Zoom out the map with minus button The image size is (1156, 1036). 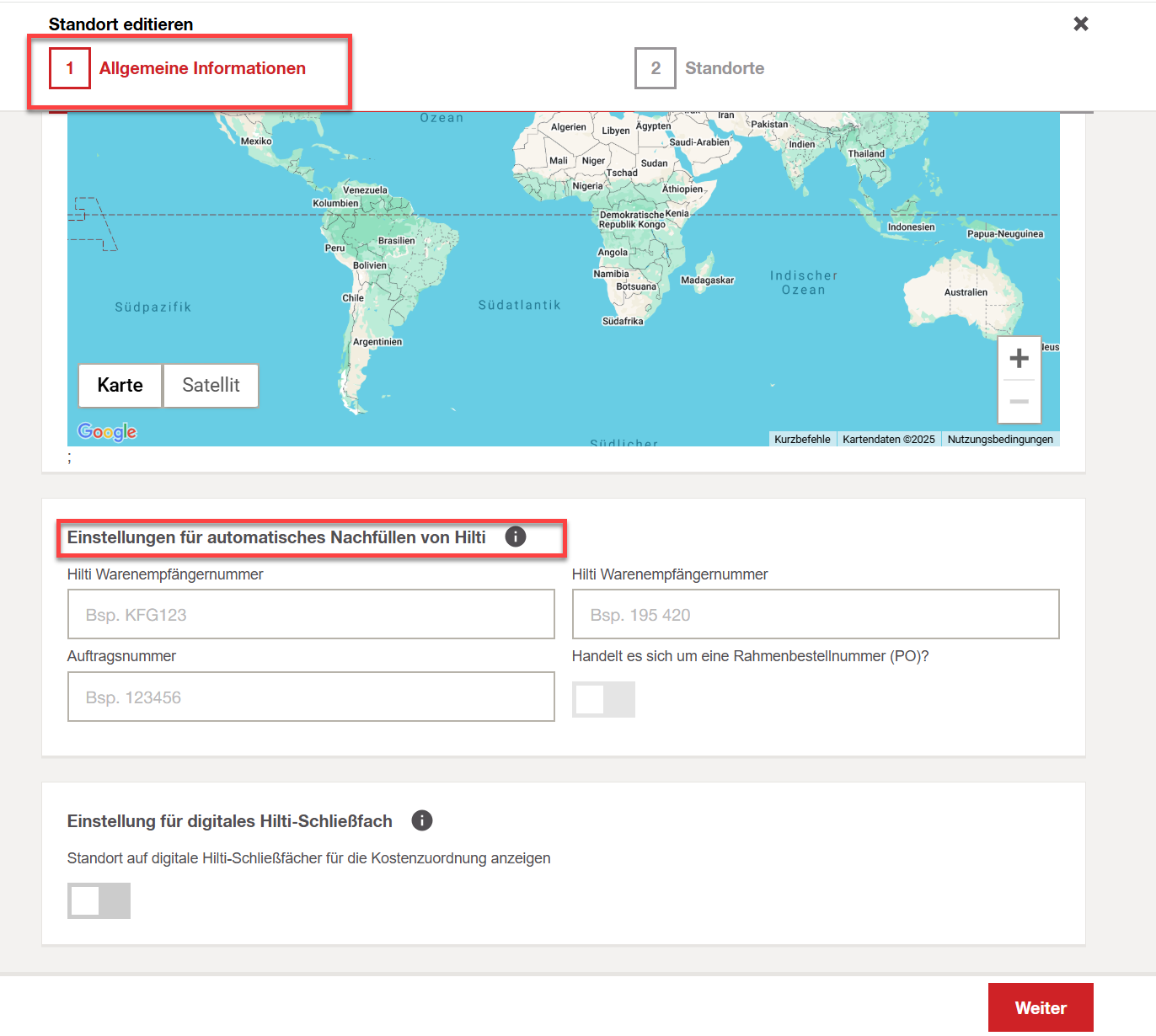pyautogui.click(x=1019, y=402)
